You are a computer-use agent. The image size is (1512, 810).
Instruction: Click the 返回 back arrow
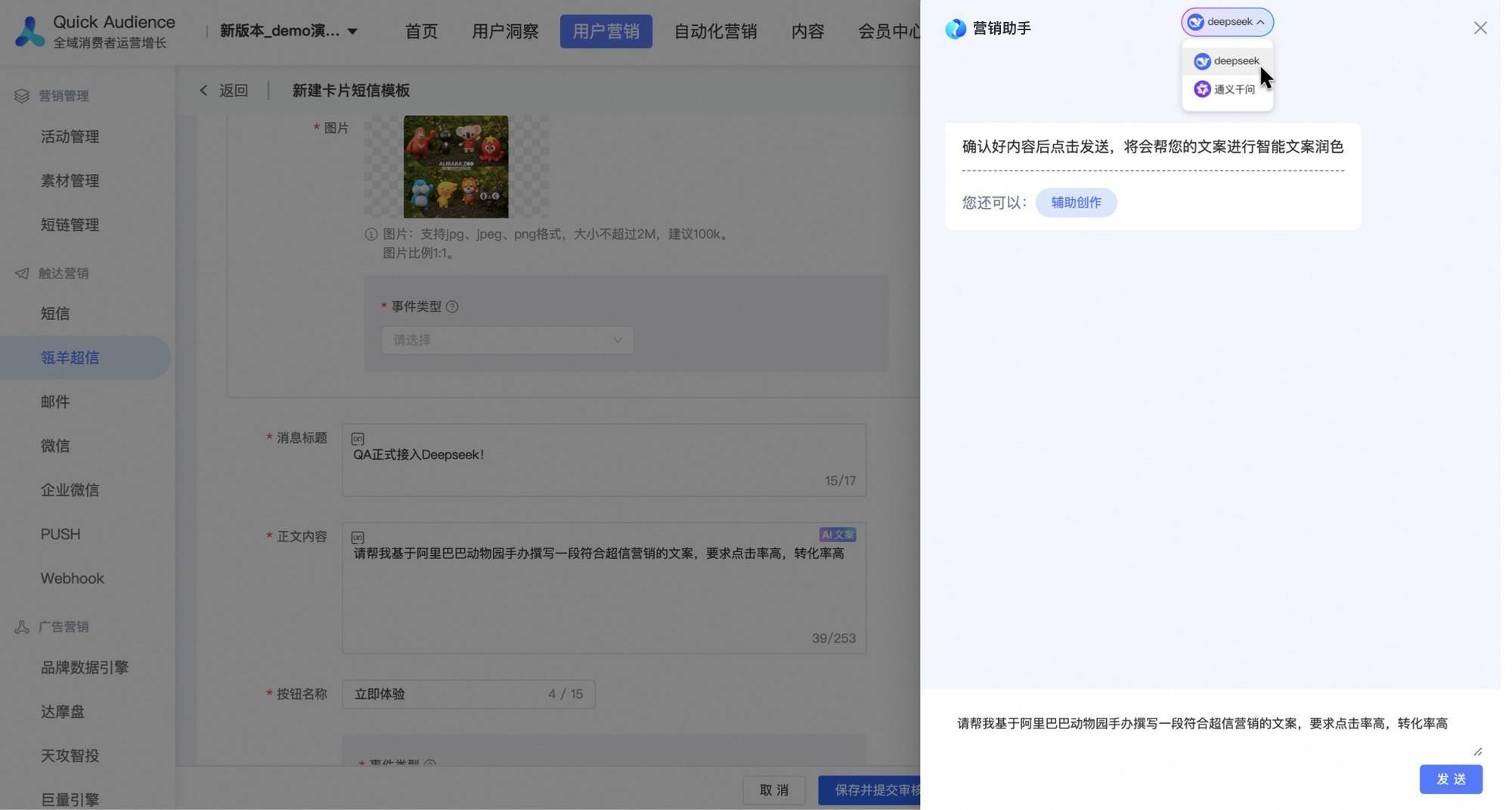pyautogui.click(x=203, y=90)
